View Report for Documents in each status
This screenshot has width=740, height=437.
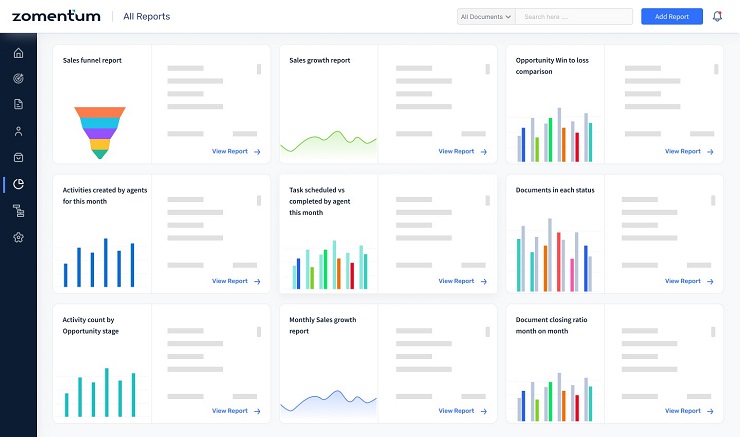[689, 281]
